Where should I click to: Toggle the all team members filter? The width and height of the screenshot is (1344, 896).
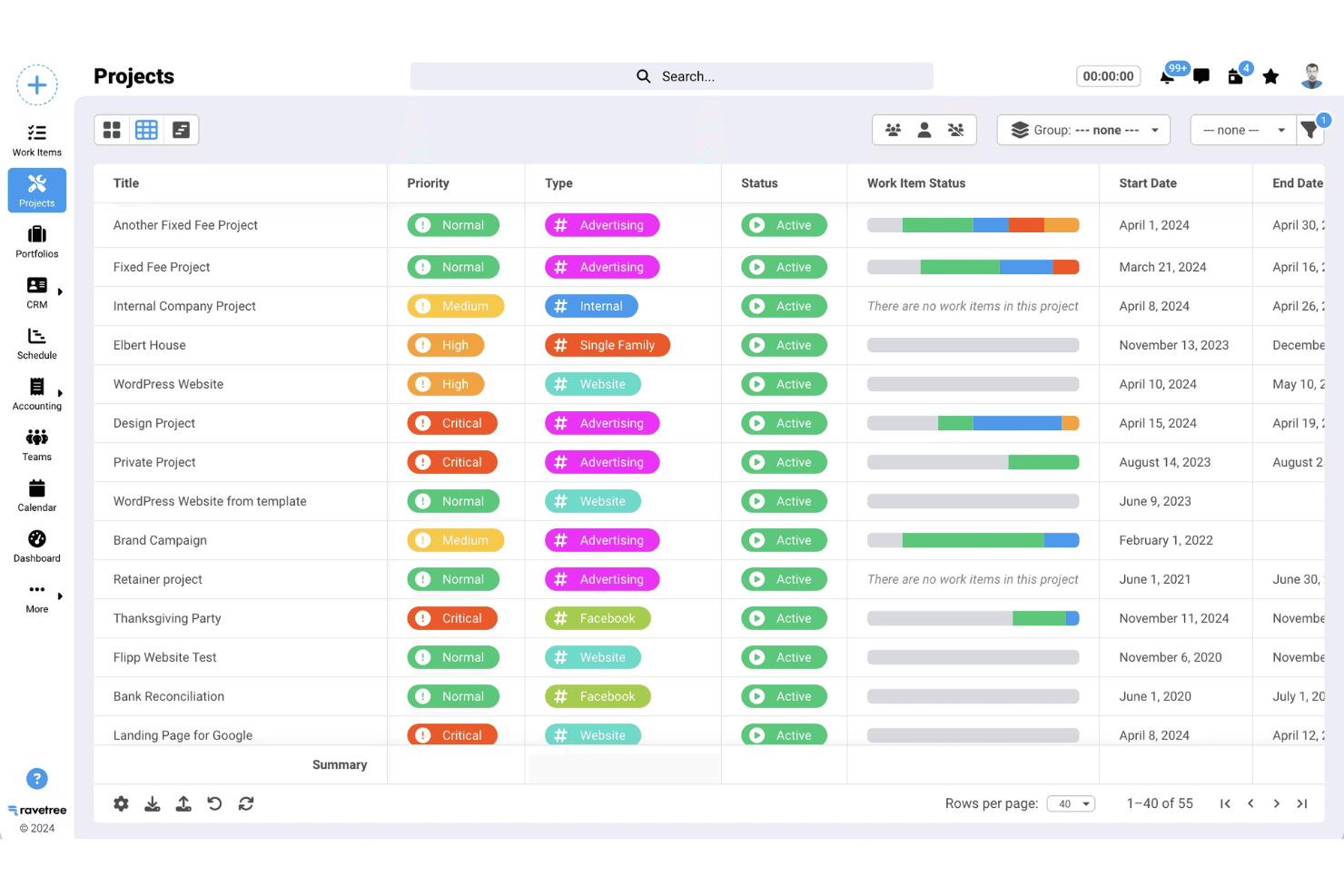(x=894, y=130)
